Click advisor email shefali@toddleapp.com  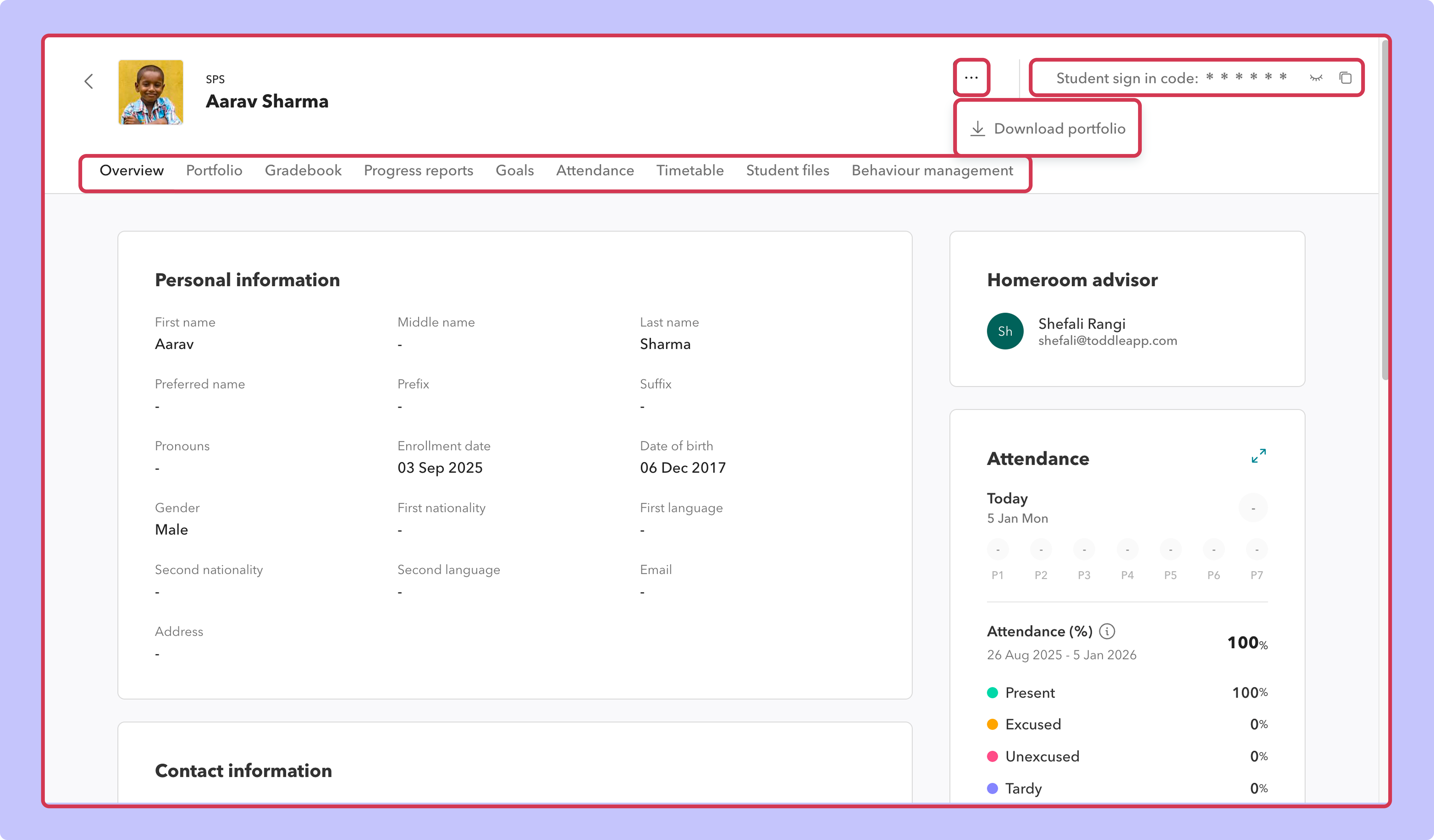coord(1107,341)
